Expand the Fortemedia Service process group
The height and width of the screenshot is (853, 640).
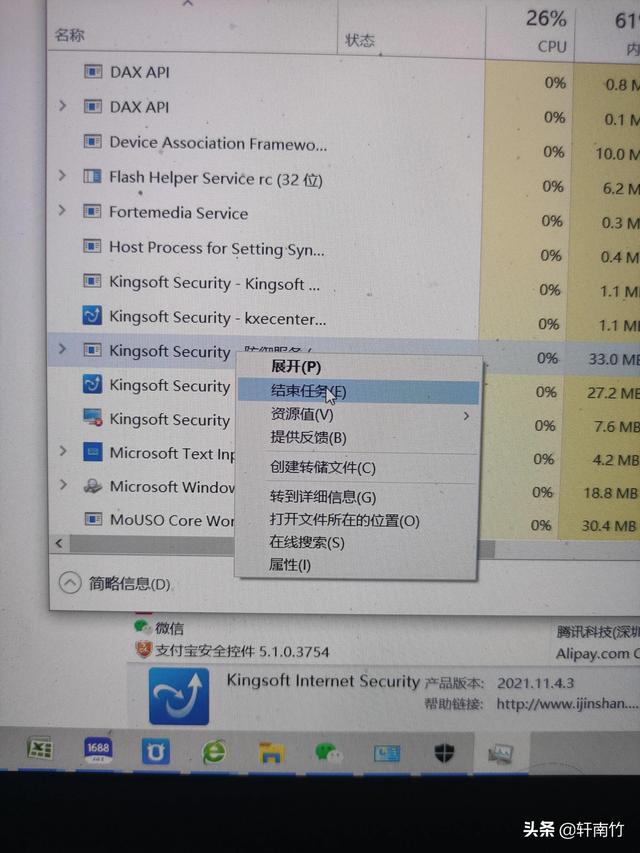(61, 210)
